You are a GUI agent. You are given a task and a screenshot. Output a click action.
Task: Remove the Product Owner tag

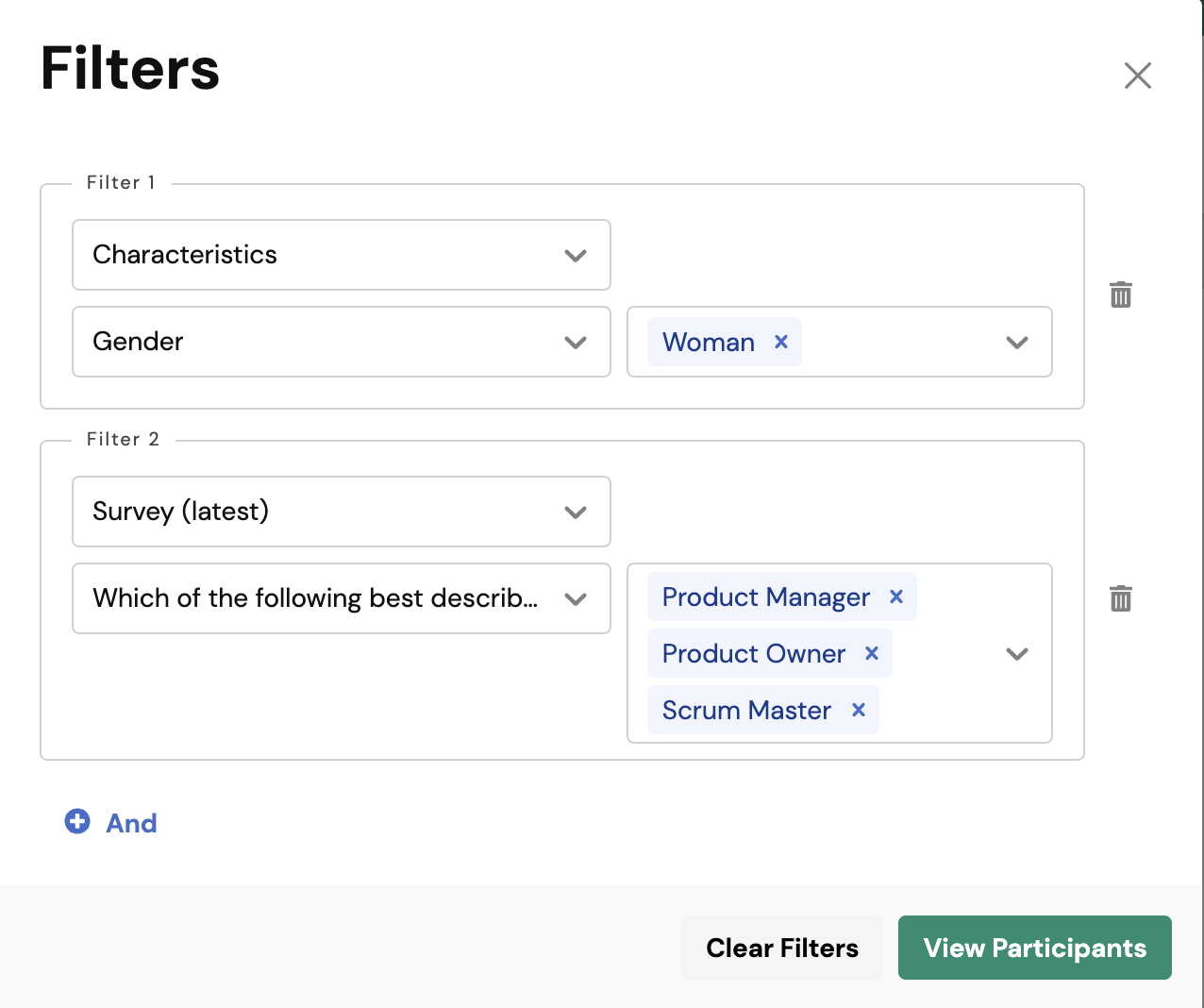pyautogui.click(x=872, y=653)
